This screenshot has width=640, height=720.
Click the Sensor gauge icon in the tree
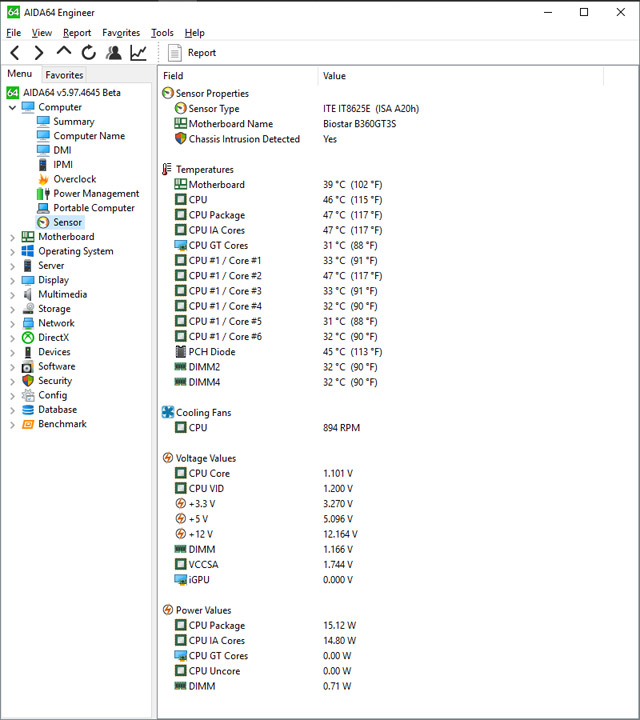coord(43,222)
